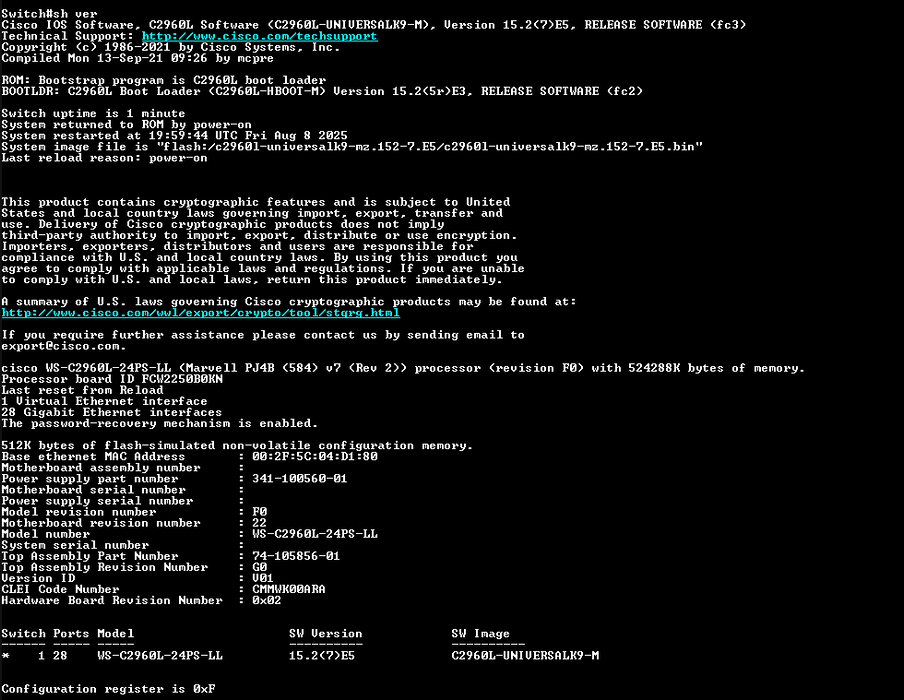Click value 22 beside Motherboard revision number
Image resolution: width=904 pixels, height=700 pixels.
click(259, 523)
